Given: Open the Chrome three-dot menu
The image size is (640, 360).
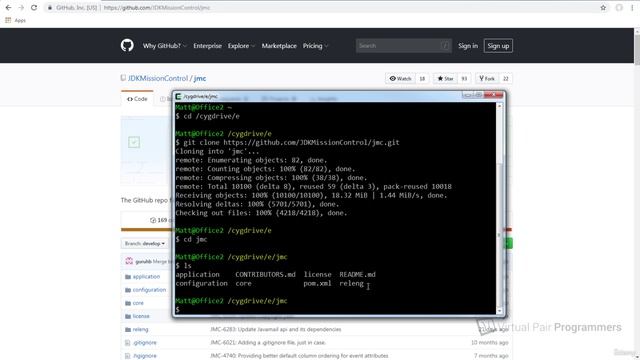Looking at the screenshot, I should pyautogui.click(x=632, y=7).
